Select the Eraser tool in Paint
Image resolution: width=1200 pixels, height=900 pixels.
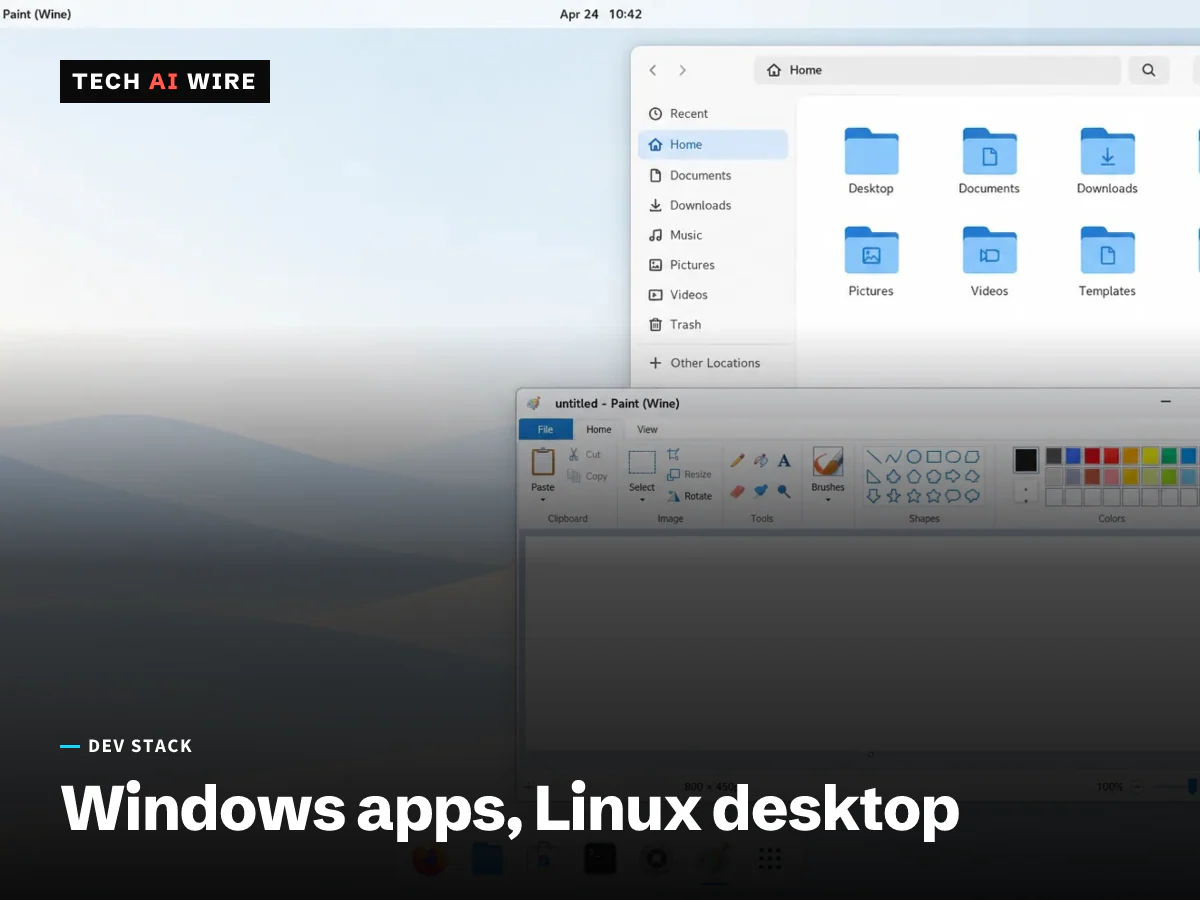point(738,491)
